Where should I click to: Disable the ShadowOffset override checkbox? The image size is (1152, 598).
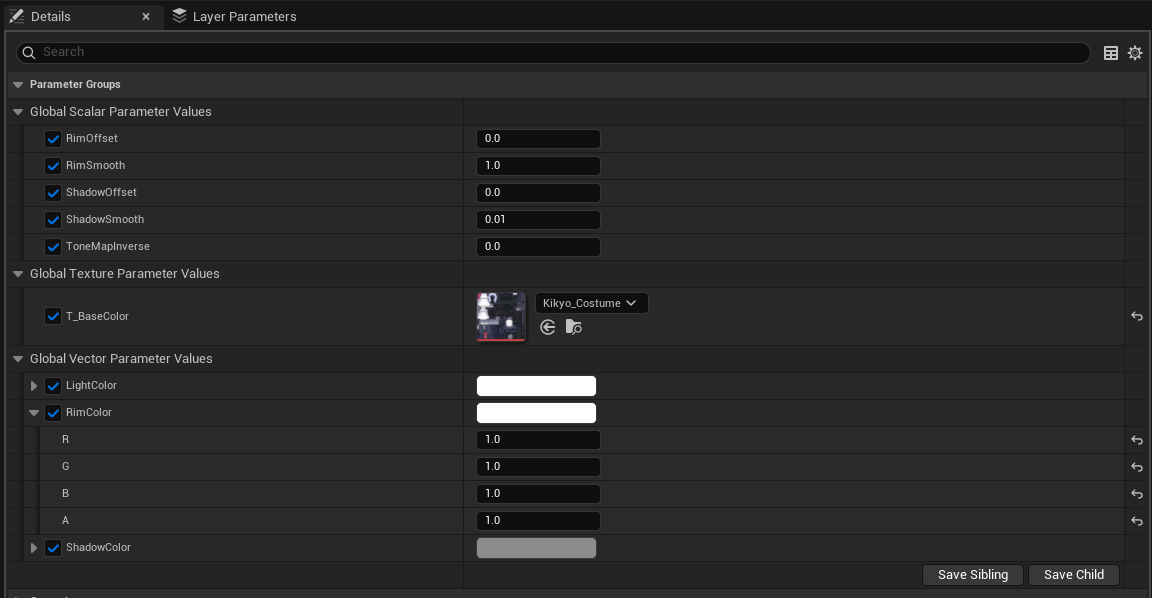53,193
